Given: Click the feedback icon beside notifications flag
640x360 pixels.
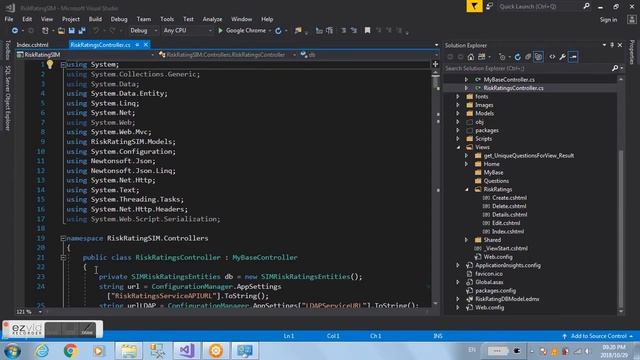Looking at the screenshot, I should (x=489, y=6).
